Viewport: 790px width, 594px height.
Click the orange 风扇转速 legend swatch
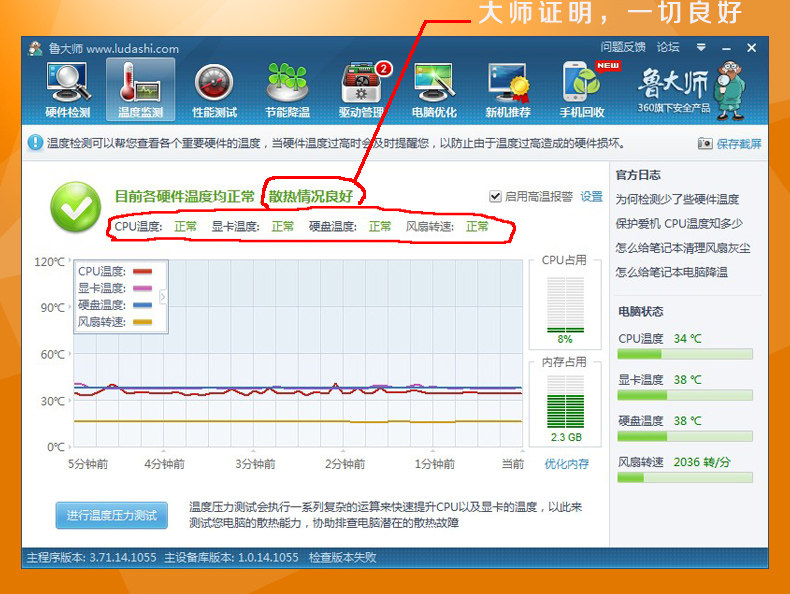(x=142, y=322)
